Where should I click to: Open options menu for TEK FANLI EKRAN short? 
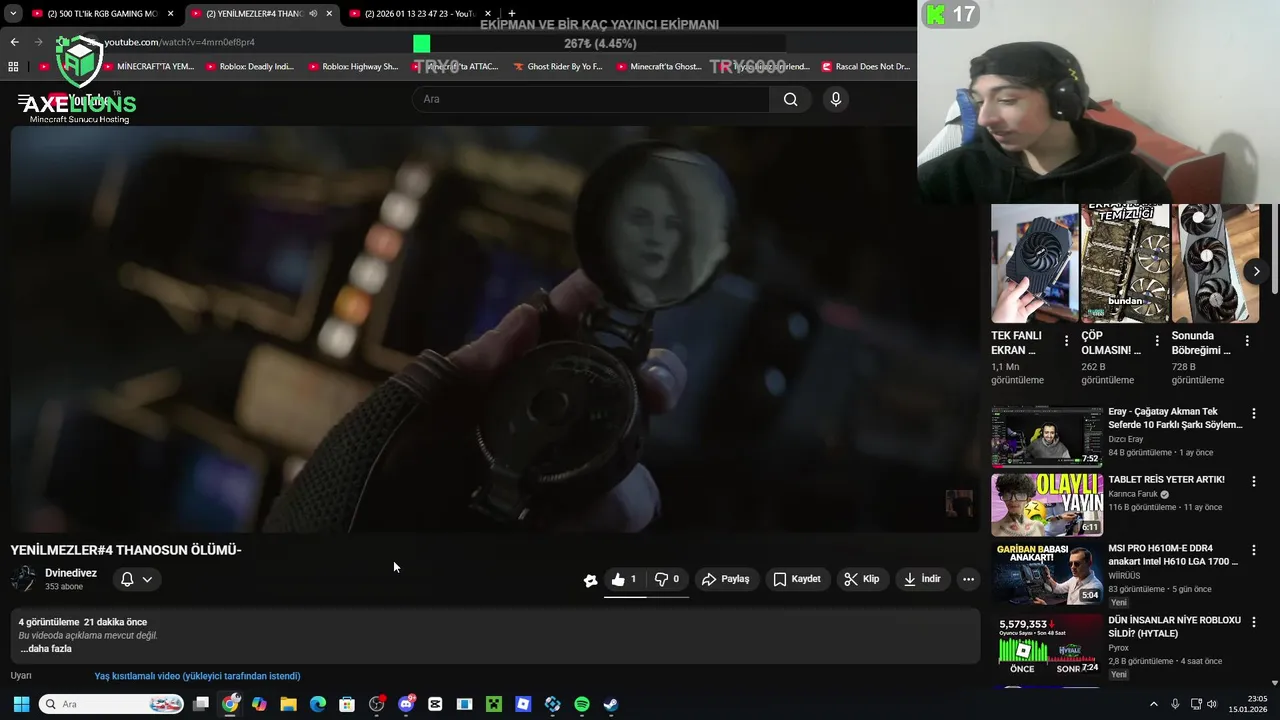(x=1066, y=341)
